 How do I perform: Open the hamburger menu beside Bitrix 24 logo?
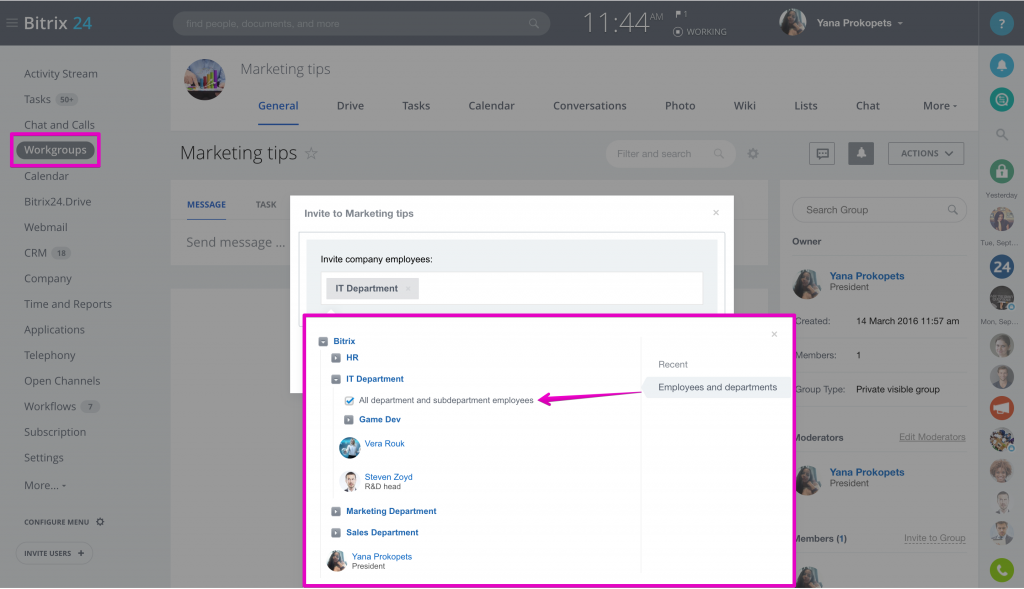(x=12, y=23)
